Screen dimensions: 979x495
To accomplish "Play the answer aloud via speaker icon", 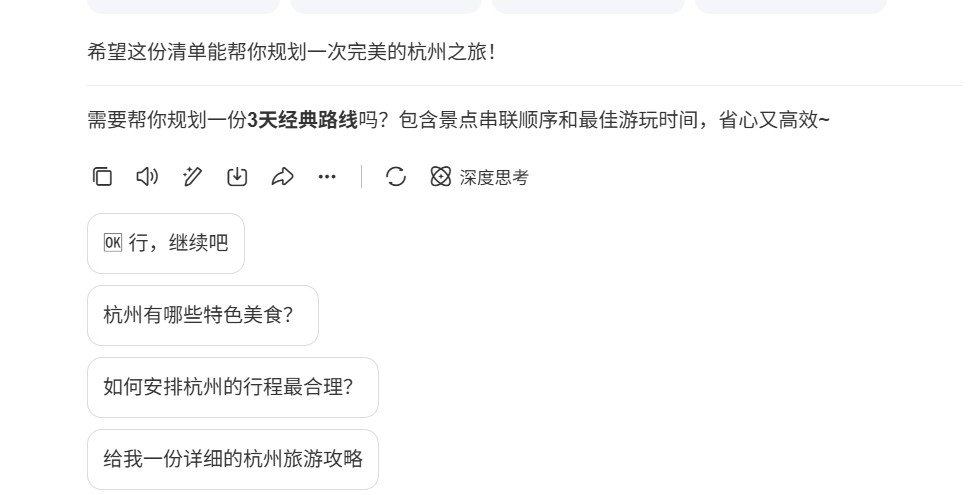I will (x=147, y=177).
